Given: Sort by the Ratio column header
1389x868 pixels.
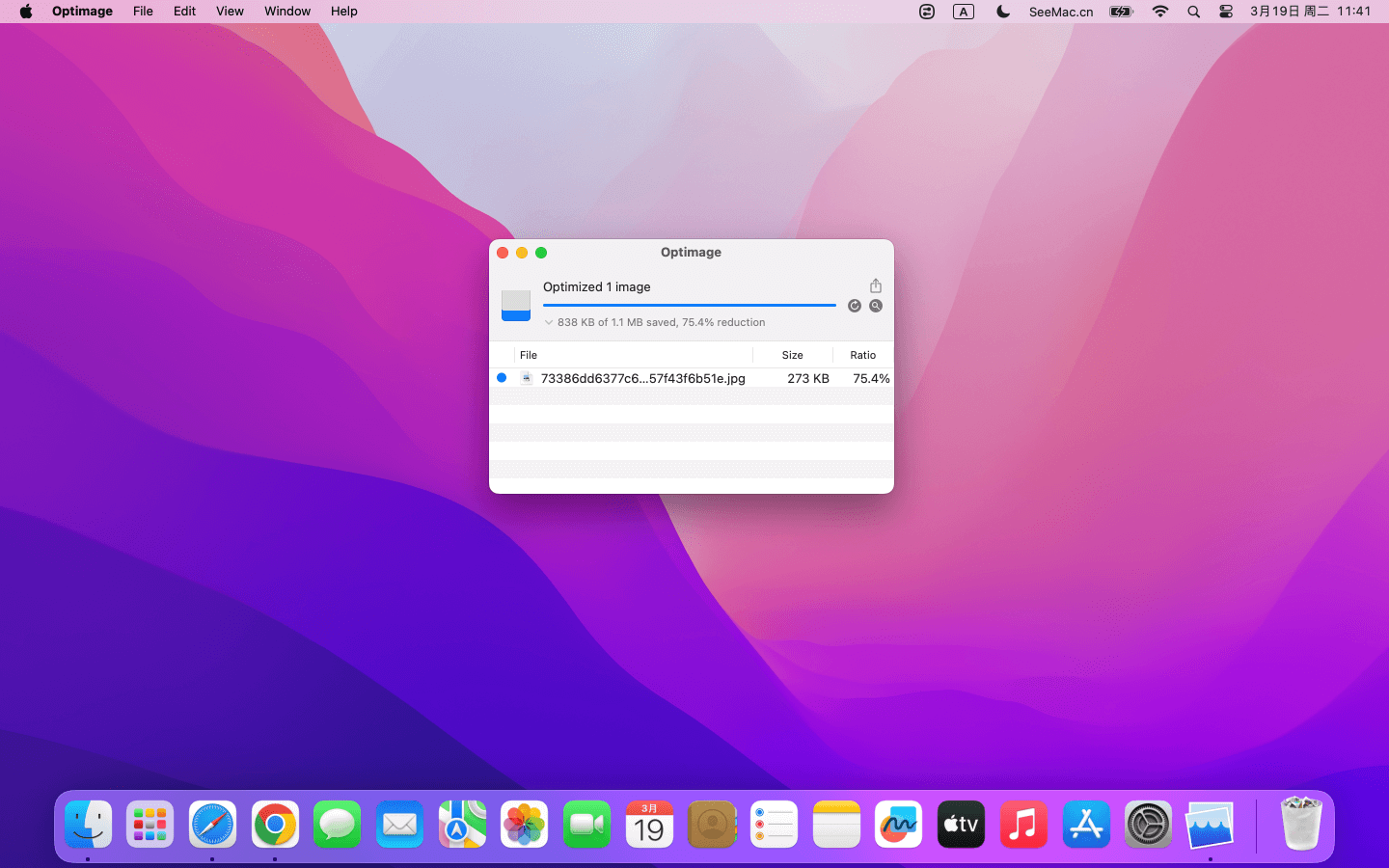Looking at the screenshot, I should pyautogui.click(x=863, y=355).
